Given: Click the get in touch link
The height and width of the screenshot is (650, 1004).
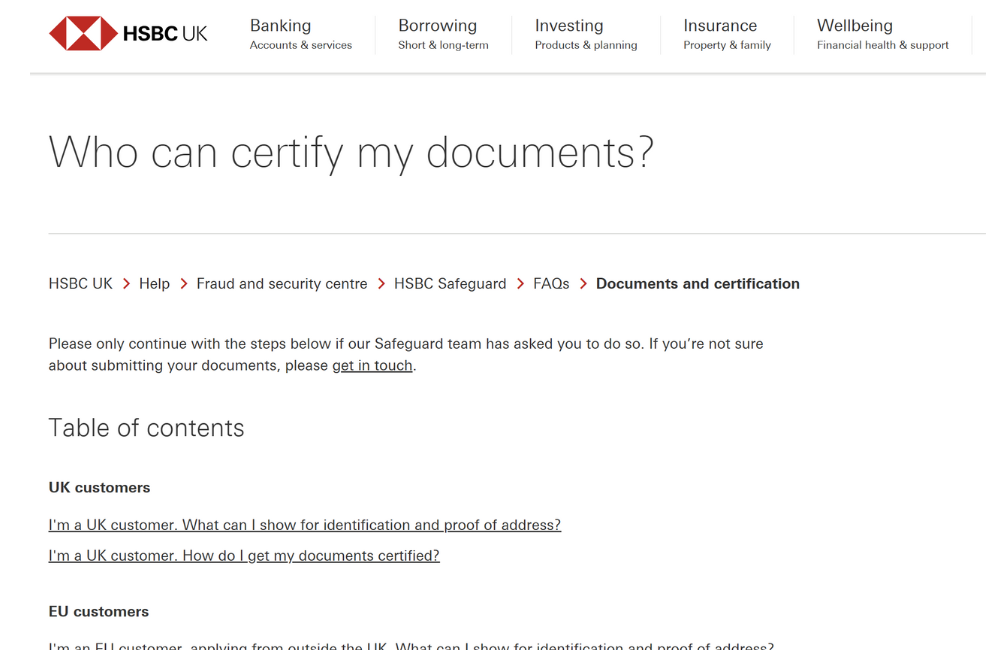Looking at the screenshot, I should click(x=372, y=365).
